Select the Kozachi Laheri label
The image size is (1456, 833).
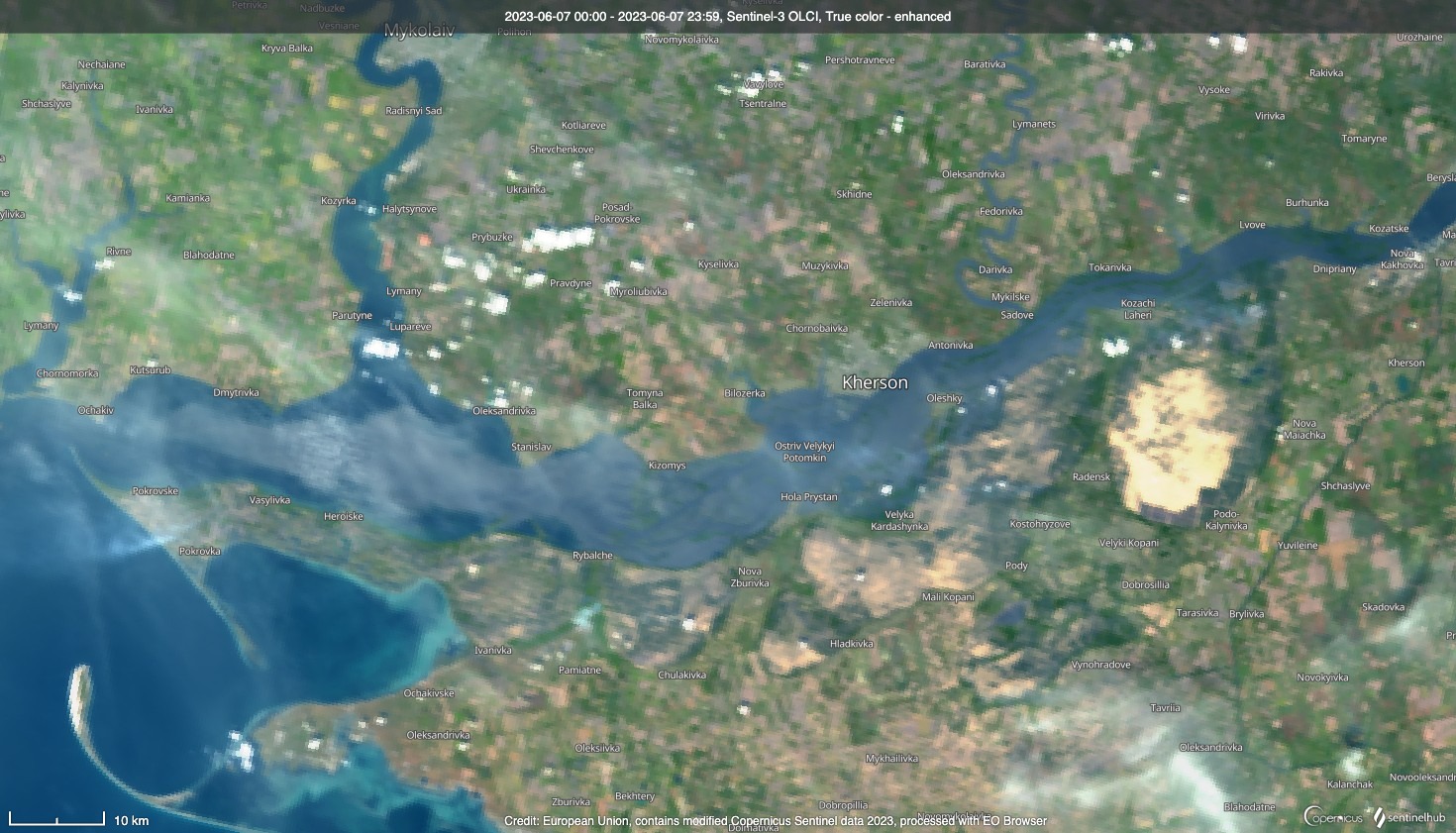click(1137, 309)
